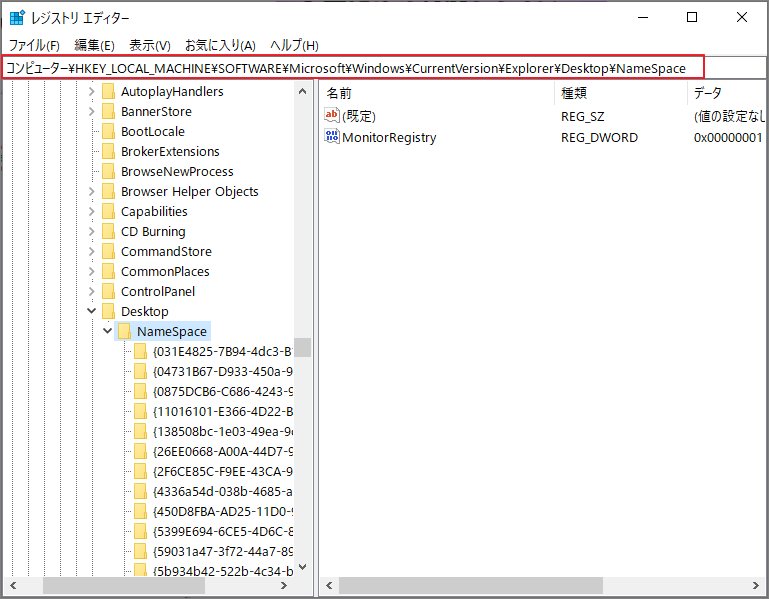Sort values by データ column header

point(727,93)
